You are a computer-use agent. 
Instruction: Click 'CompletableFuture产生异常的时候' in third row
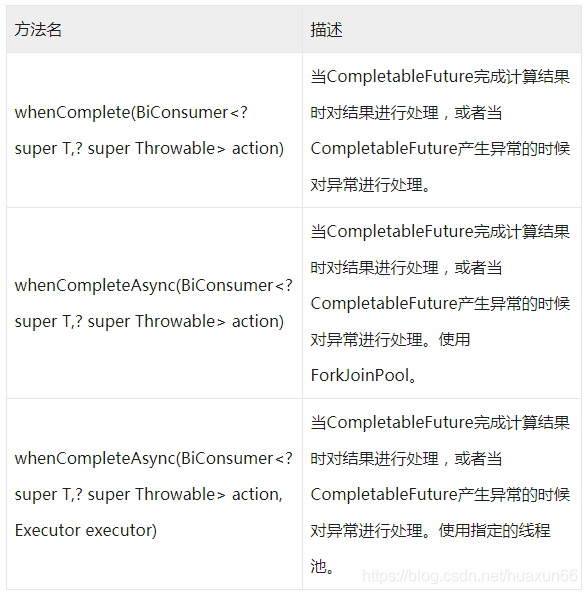tap(440, 494)
